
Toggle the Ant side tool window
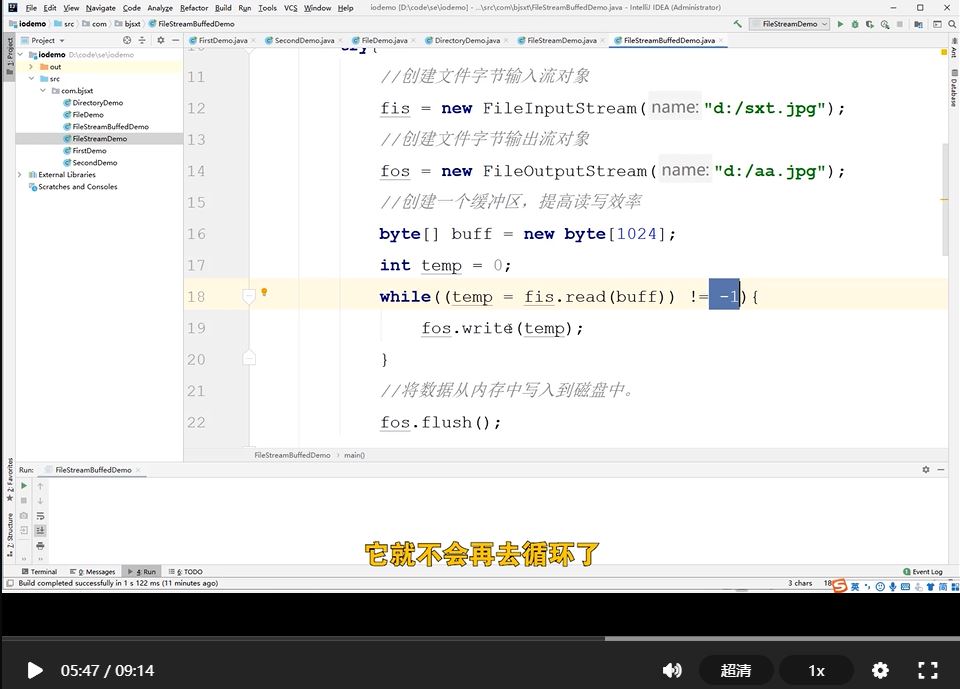point(954,48)
